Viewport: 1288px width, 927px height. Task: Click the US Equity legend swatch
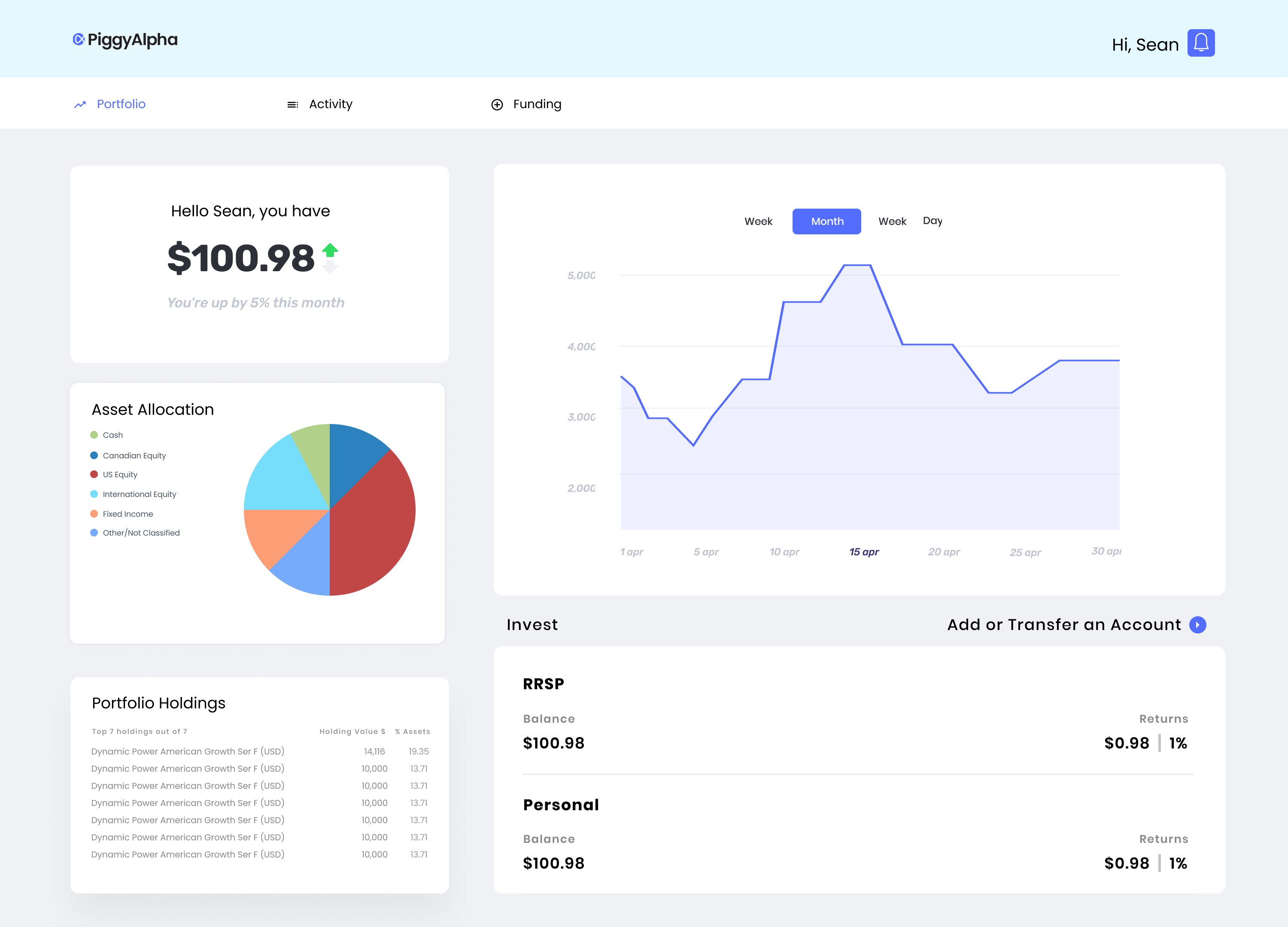[x=94, y=475]
